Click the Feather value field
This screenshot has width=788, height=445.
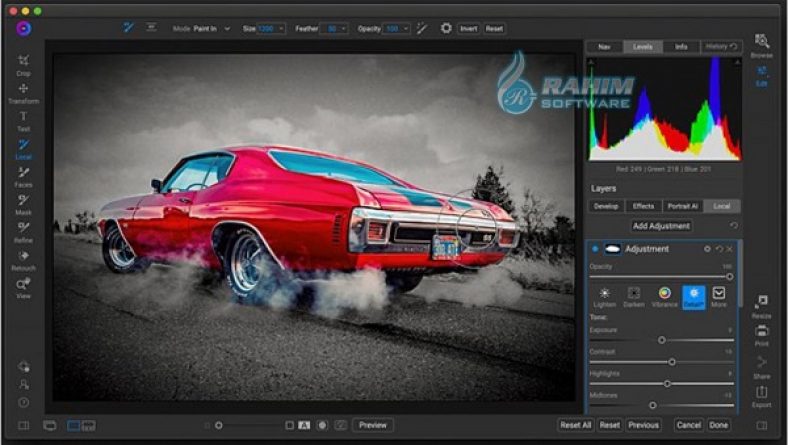point(331,29)
